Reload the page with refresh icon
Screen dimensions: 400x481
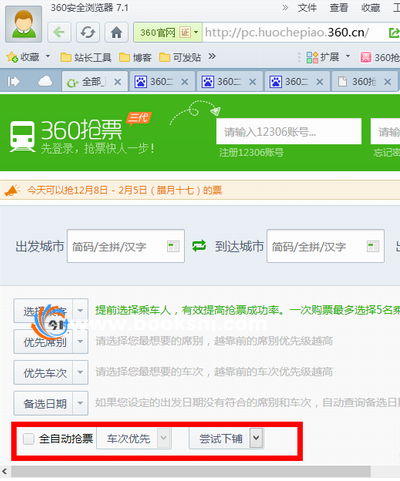click(x=88, y=32)
